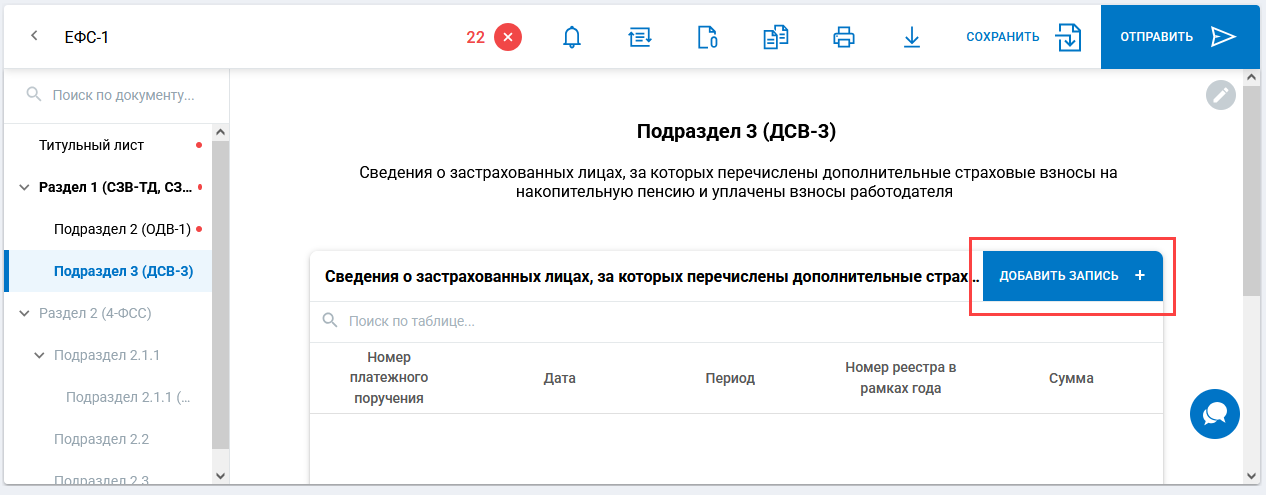The height and width of the screenshot is (495, 1266).
Task: Collapse Раздел 1 tree section
Action: point(24,187)
